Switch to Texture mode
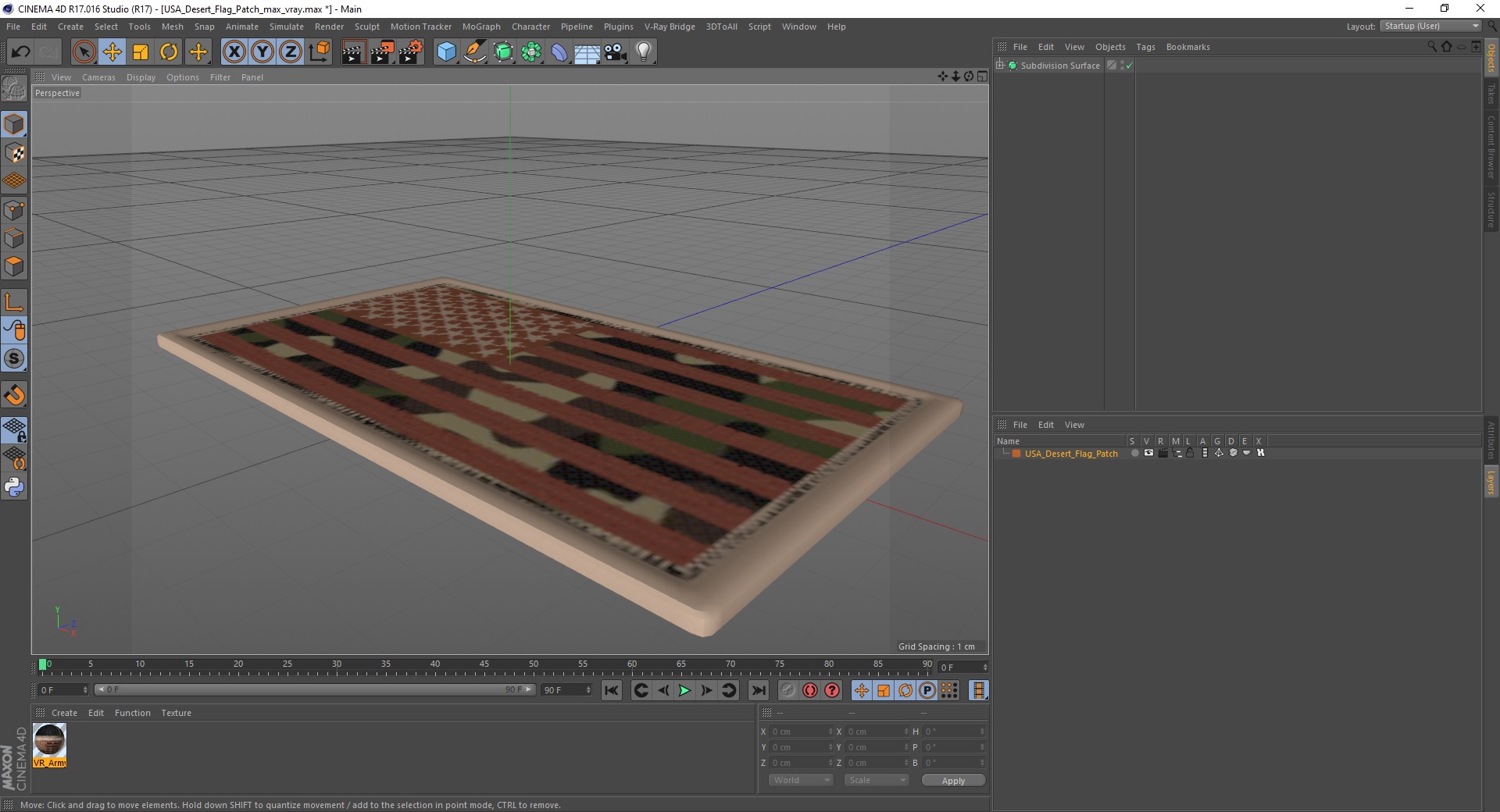The height and width of the screenshot is (812, 1500). click(14, 153)
